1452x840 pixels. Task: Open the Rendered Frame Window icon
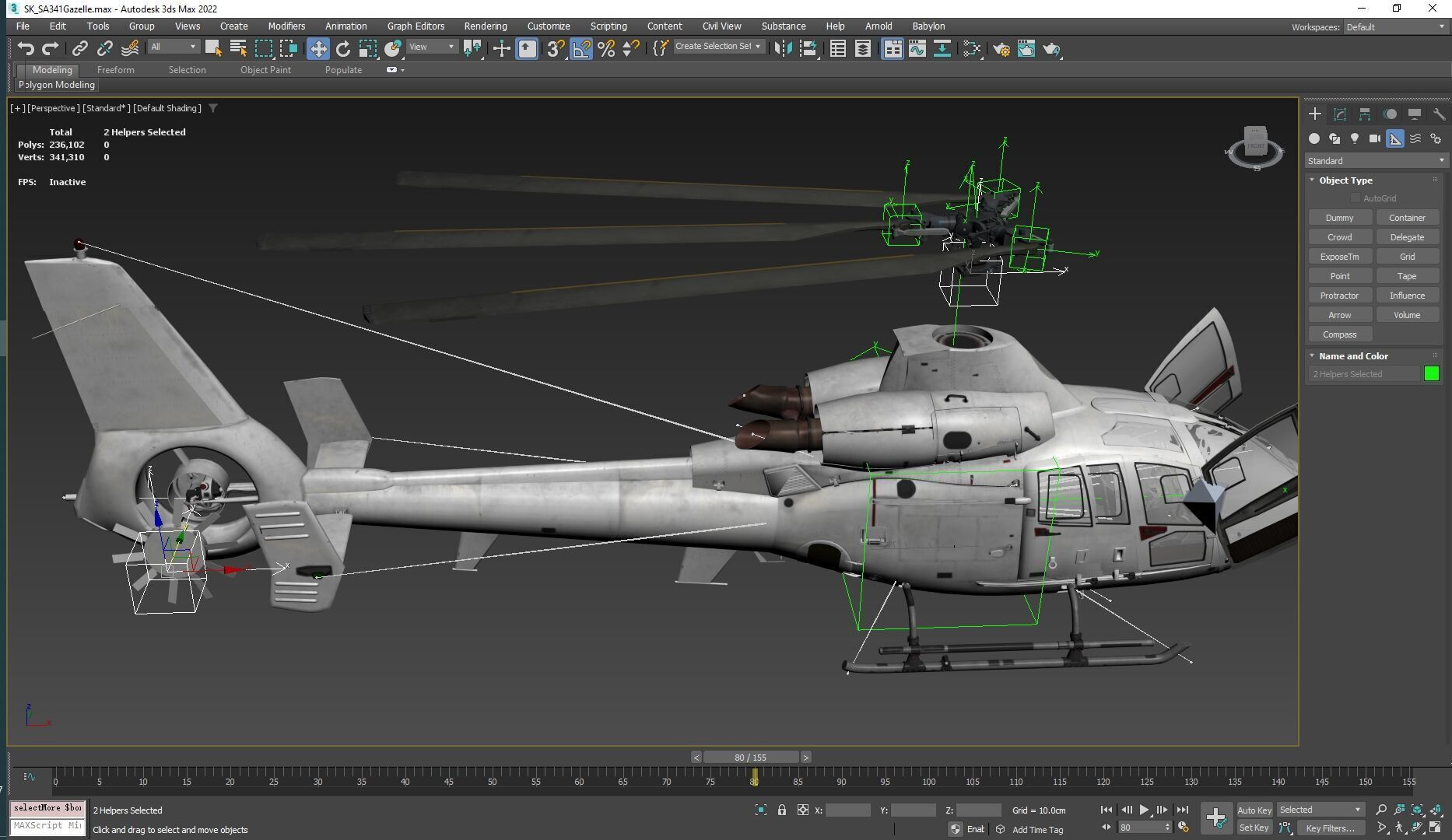tap(1026, 49)
